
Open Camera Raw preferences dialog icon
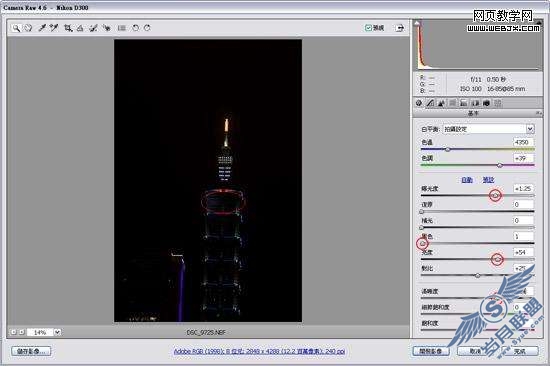pos(122,28)
